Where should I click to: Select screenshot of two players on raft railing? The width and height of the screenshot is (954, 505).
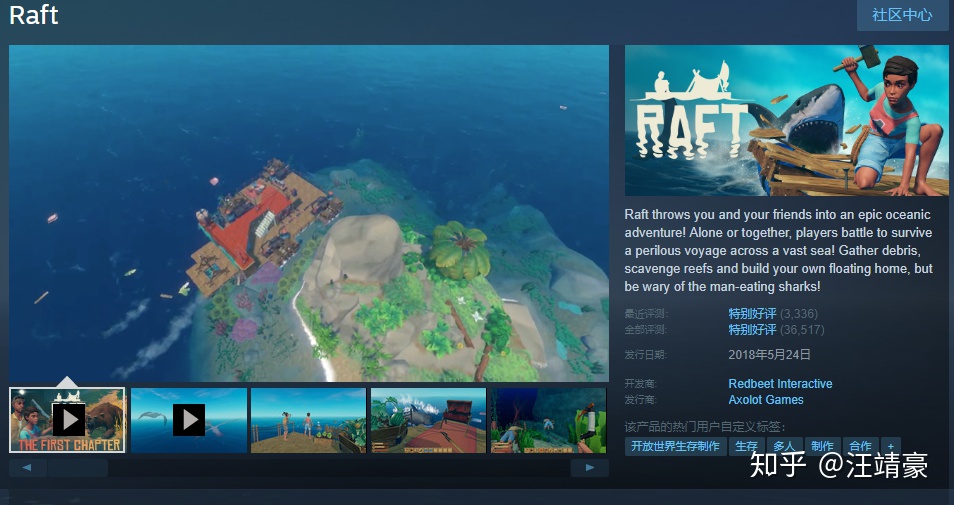pos(308,420)
